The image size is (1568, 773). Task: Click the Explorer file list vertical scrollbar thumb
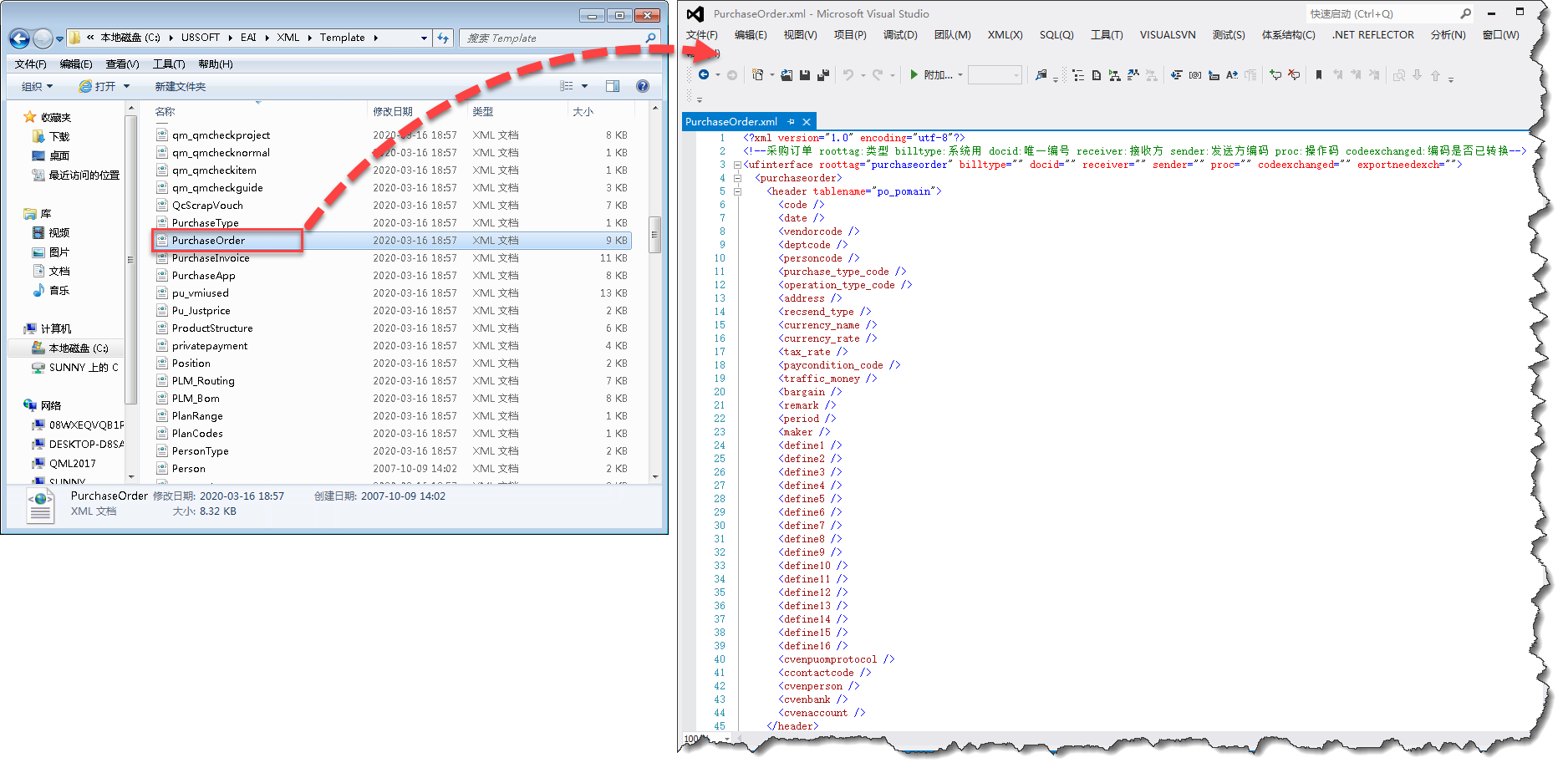coord(654,235)
